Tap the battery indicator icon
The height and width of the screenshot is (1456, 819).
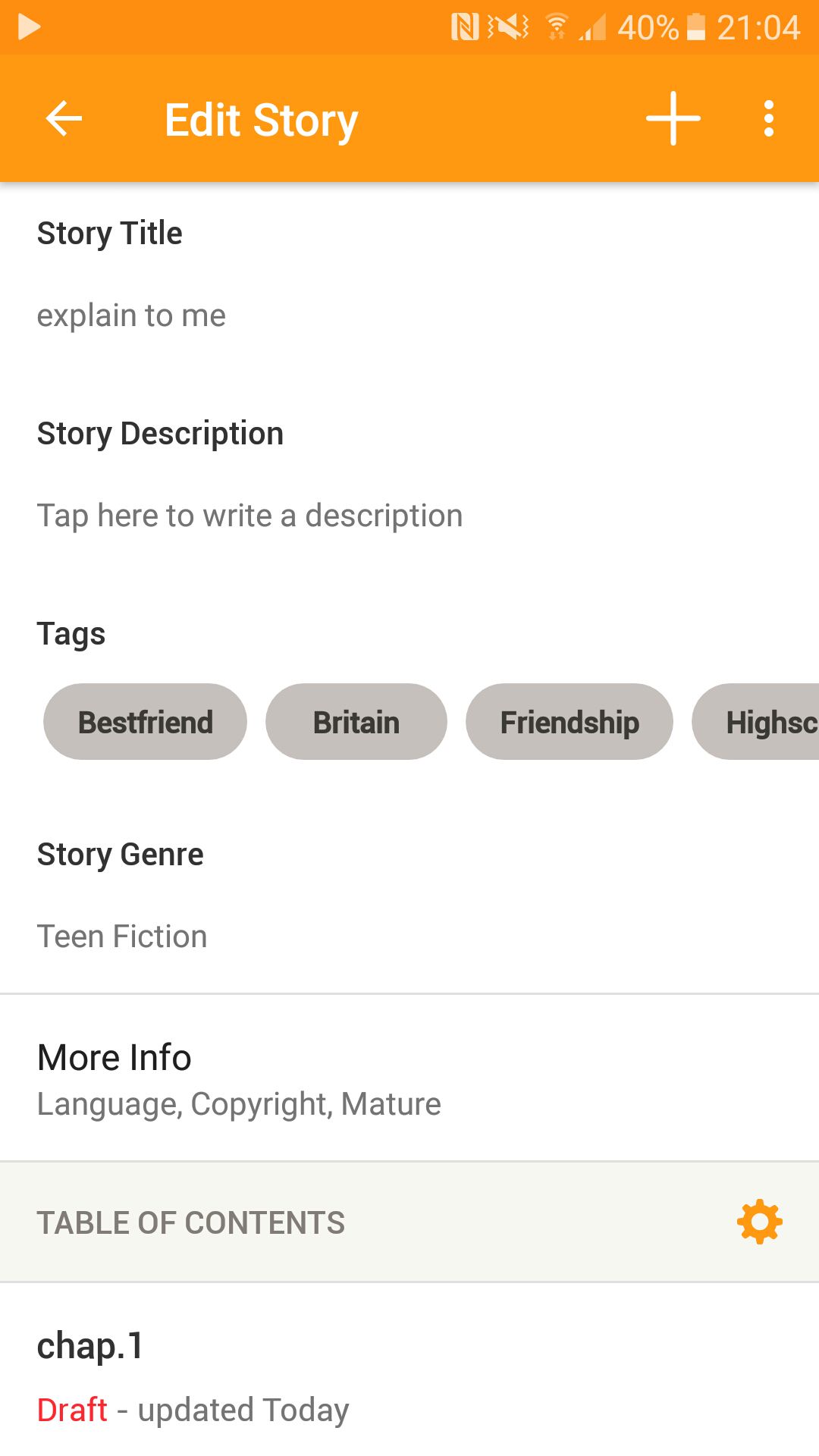point(696,27)
